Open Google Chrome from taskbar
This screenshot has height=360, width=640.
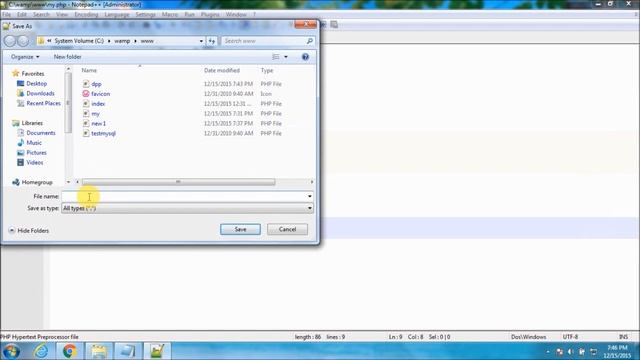point(70,351)
